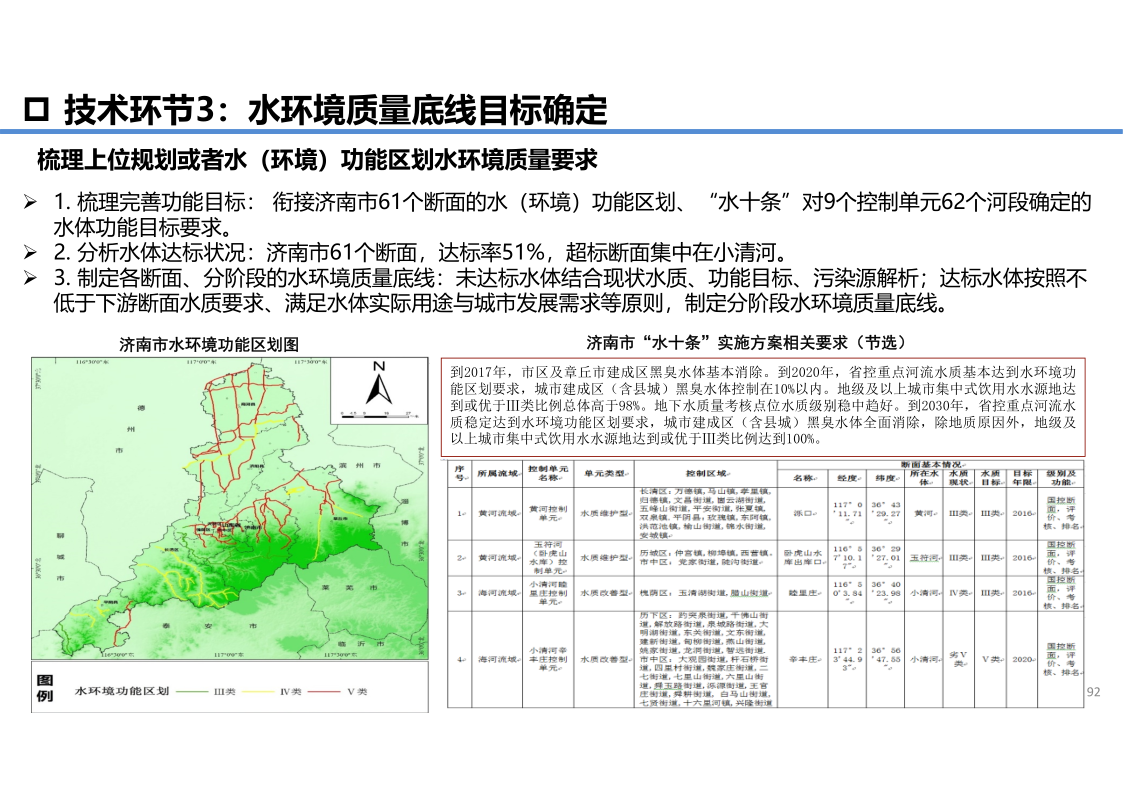Image resolution: width=1123 pixels, height=794 pixels.
Task: Click the '莱芜市' label on the map
Action: [x=350, y=587]
